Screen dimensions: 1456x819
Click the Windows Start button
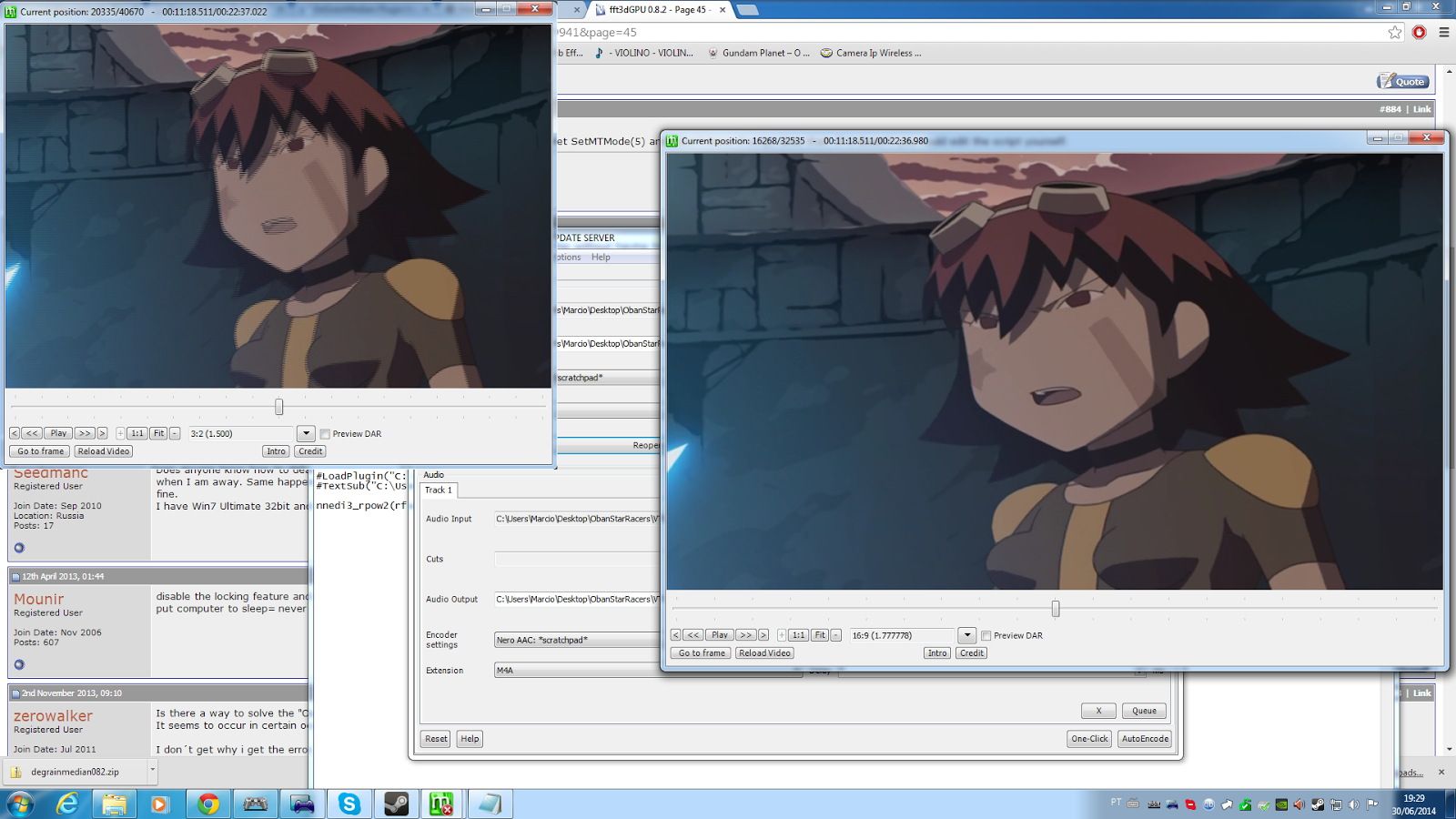[x=20, y=804]
